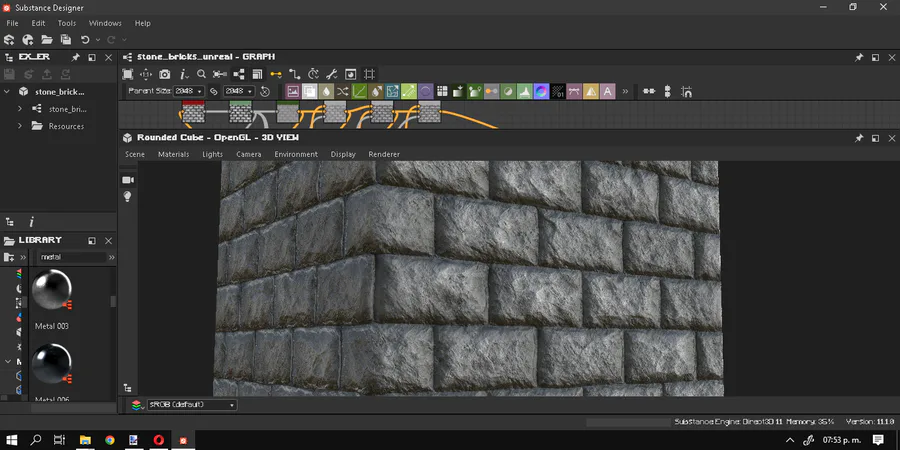Add a Blend node from node toolbar
The height and width of the screenshot is (450, 900).
(x=309, y=91)
